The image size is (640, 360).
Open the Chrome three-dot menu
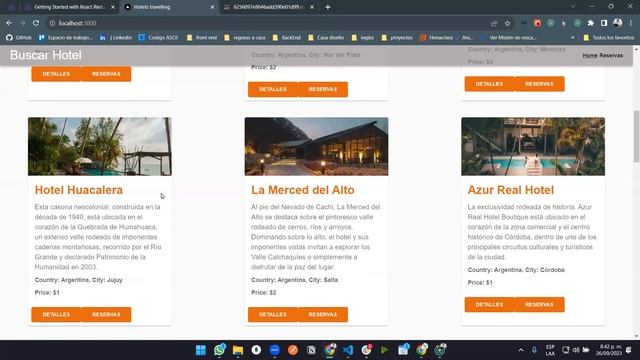(631, 23)
